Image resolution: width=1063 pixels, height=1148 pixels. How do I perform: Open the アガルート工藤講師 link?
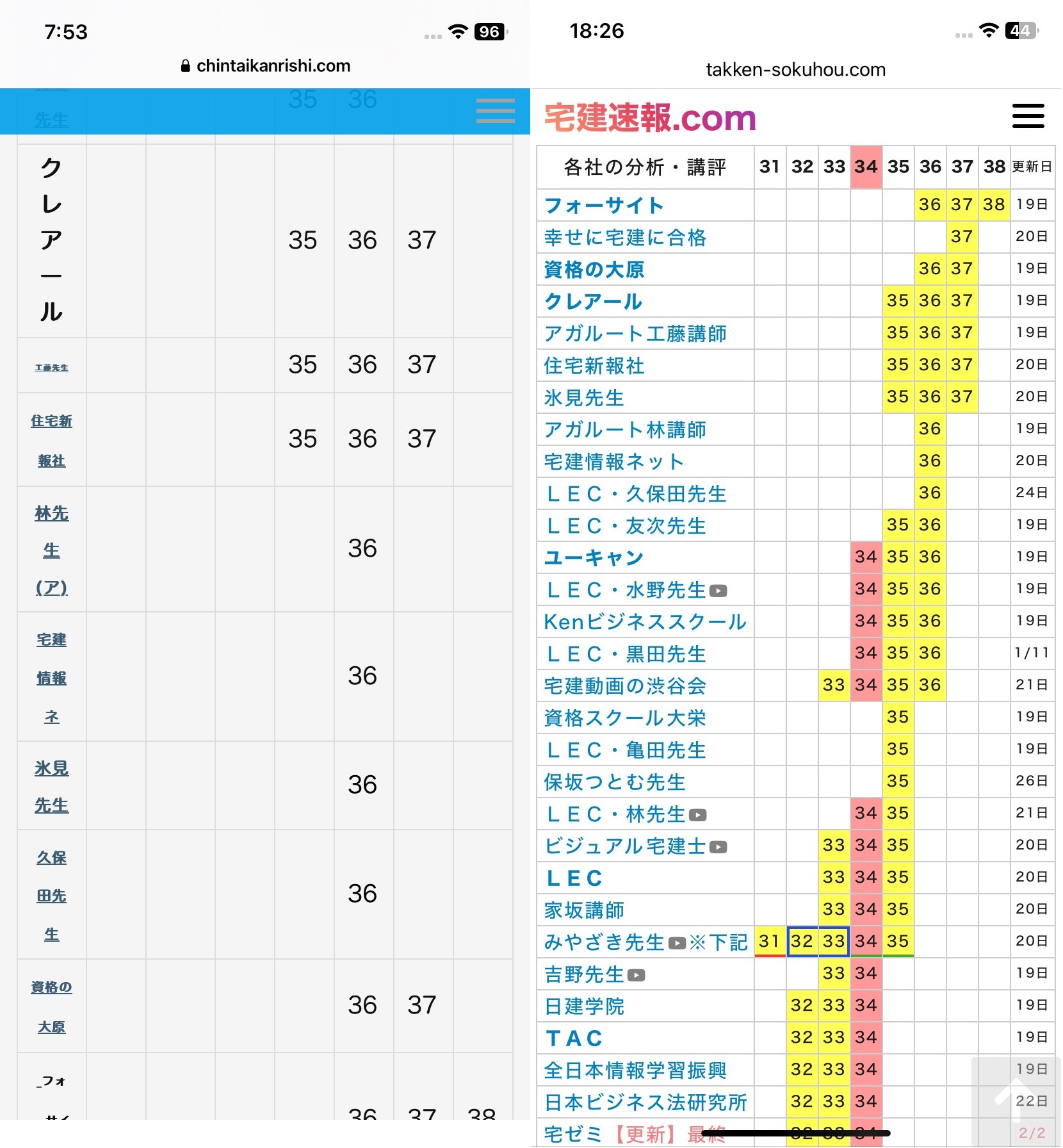click(x=635, y=334)
